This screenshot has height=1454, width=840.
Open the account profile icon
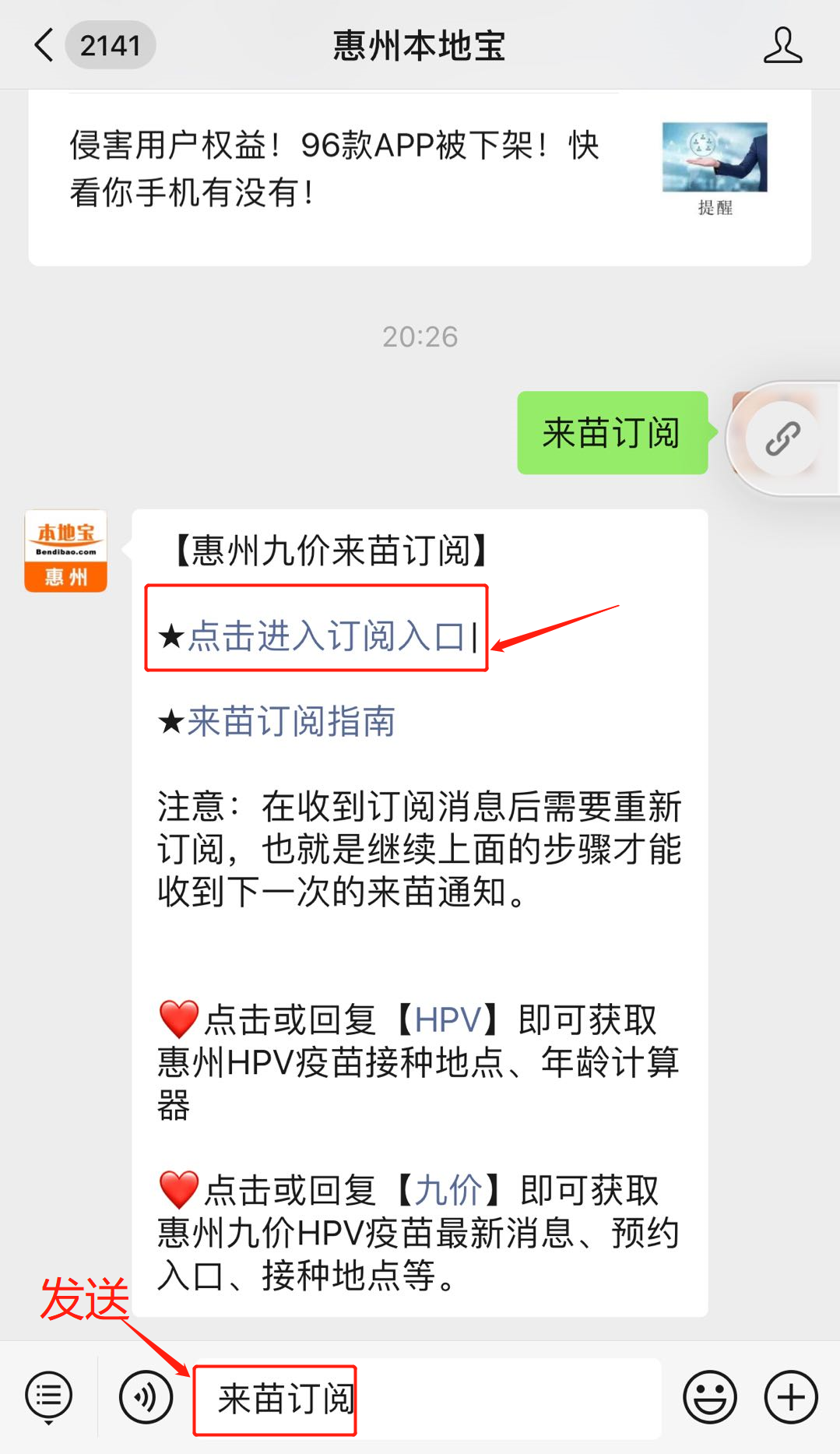pos(782,45)
